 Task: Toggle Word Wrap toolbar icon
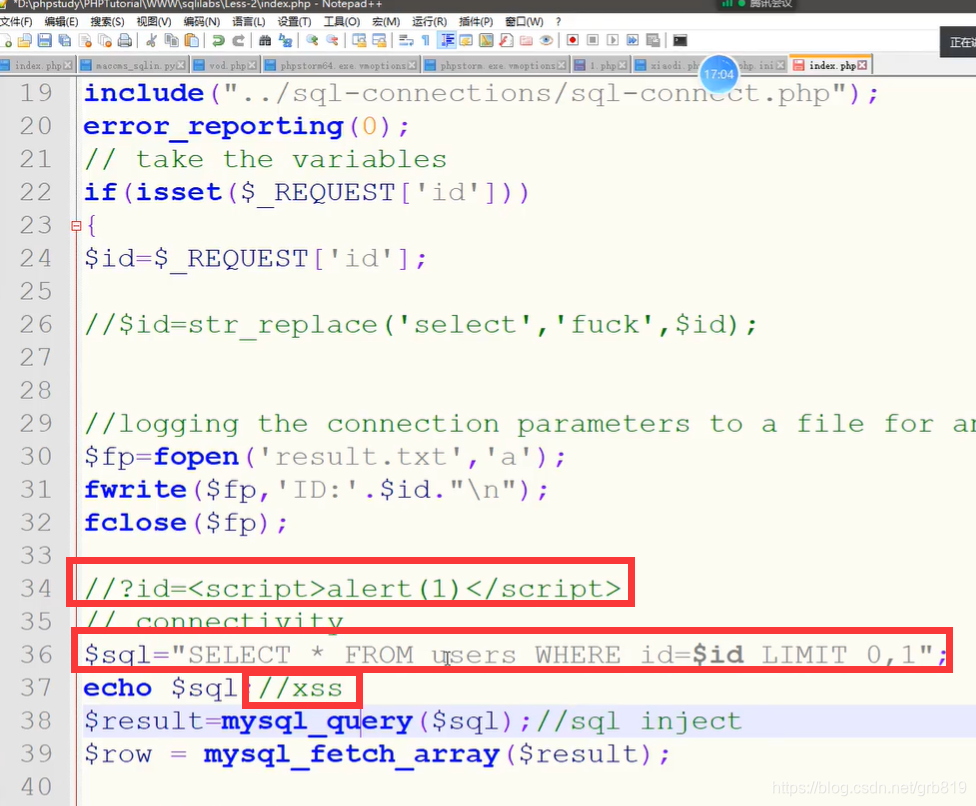(406, 41)
